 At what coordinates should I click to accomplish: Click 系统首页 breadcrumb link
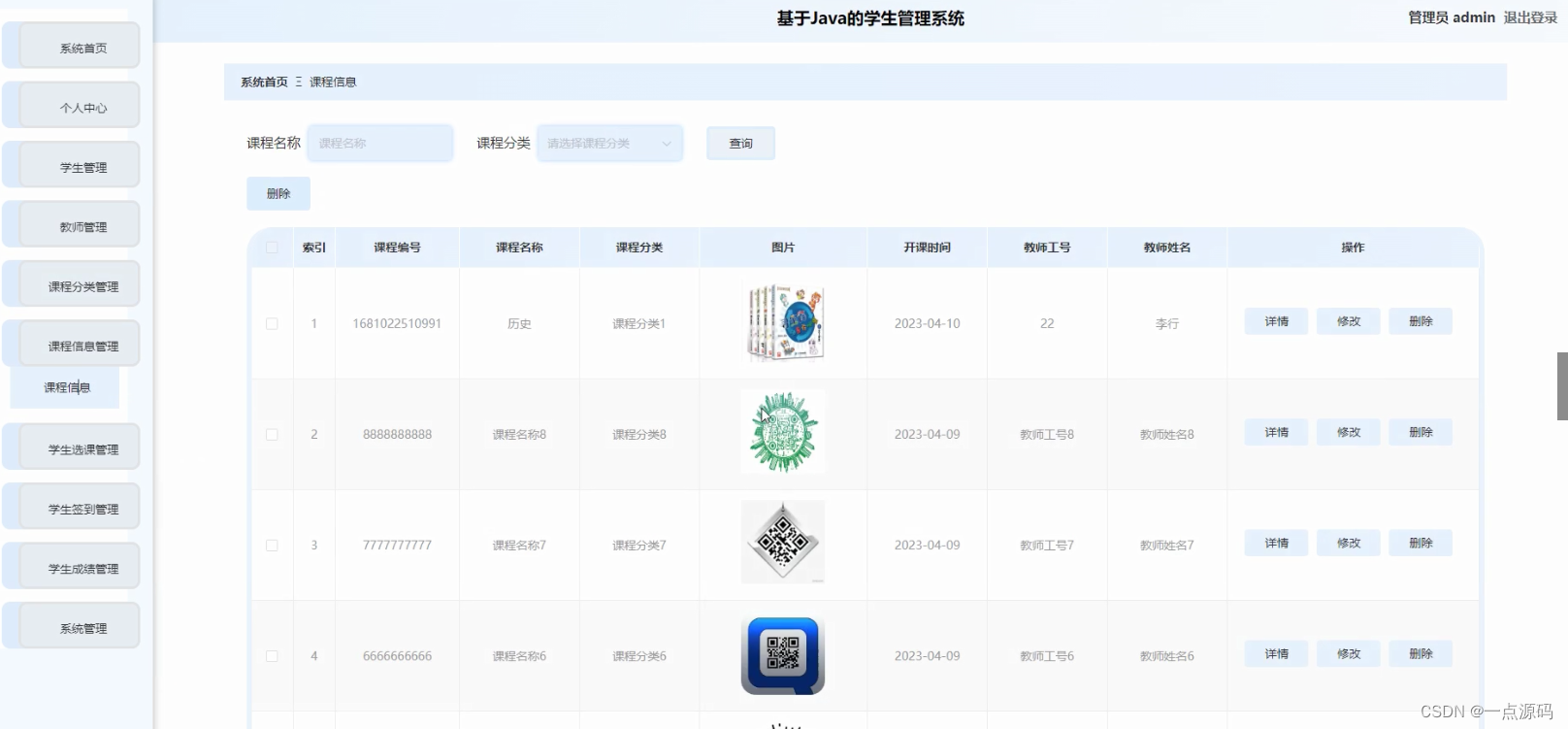[264, 83]
